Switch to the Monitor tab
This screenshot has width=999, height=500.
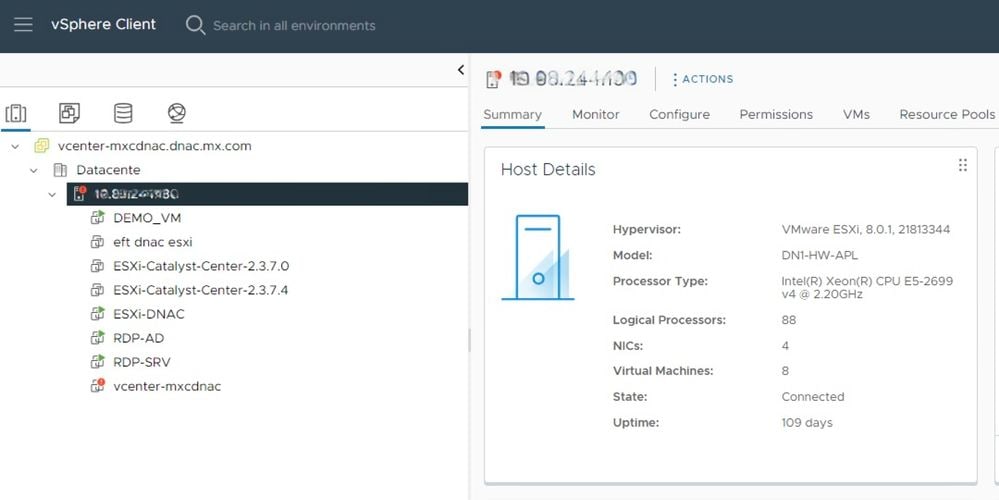point(596,115)
